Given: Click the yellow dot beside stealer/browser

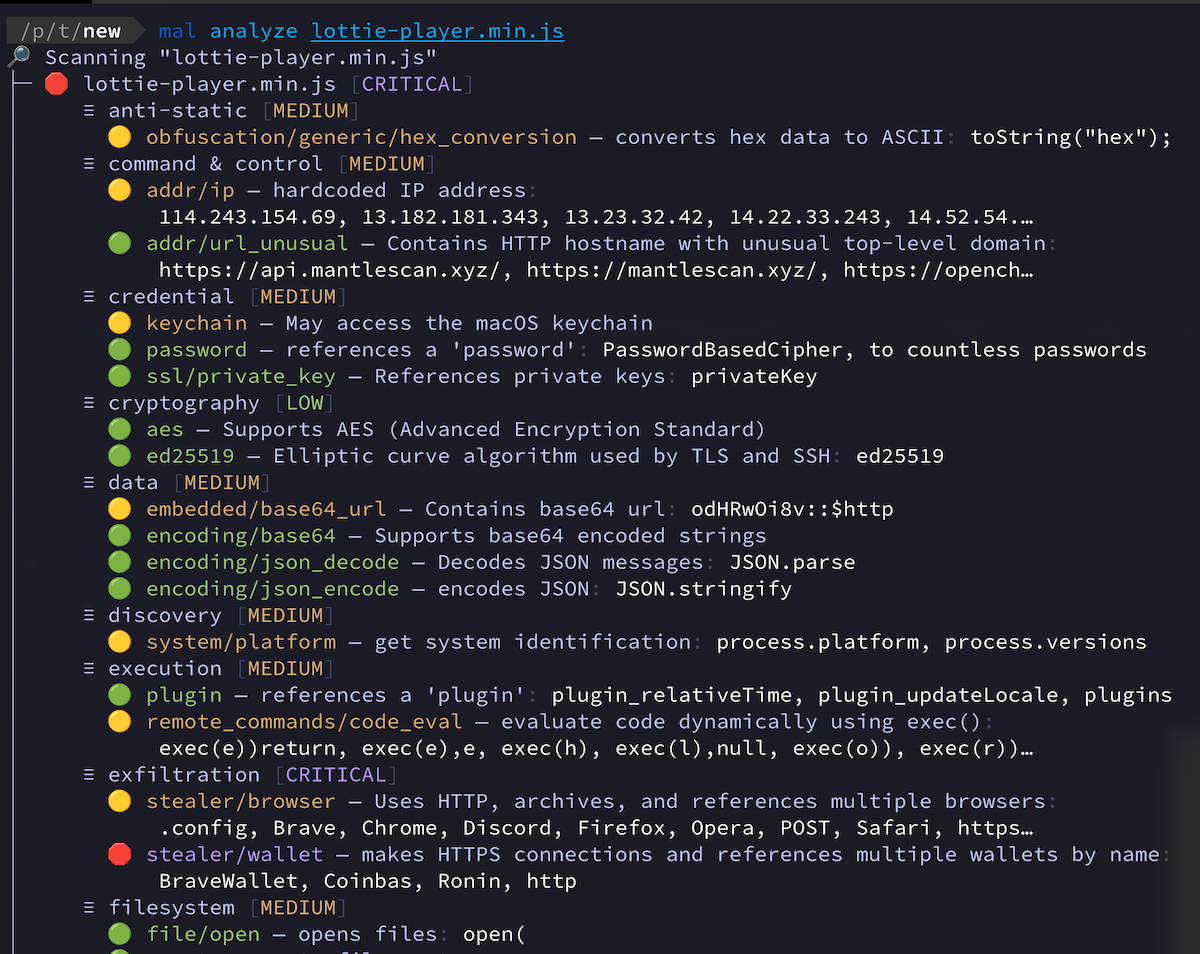Looking at the screenshot, I should point(119,801).
